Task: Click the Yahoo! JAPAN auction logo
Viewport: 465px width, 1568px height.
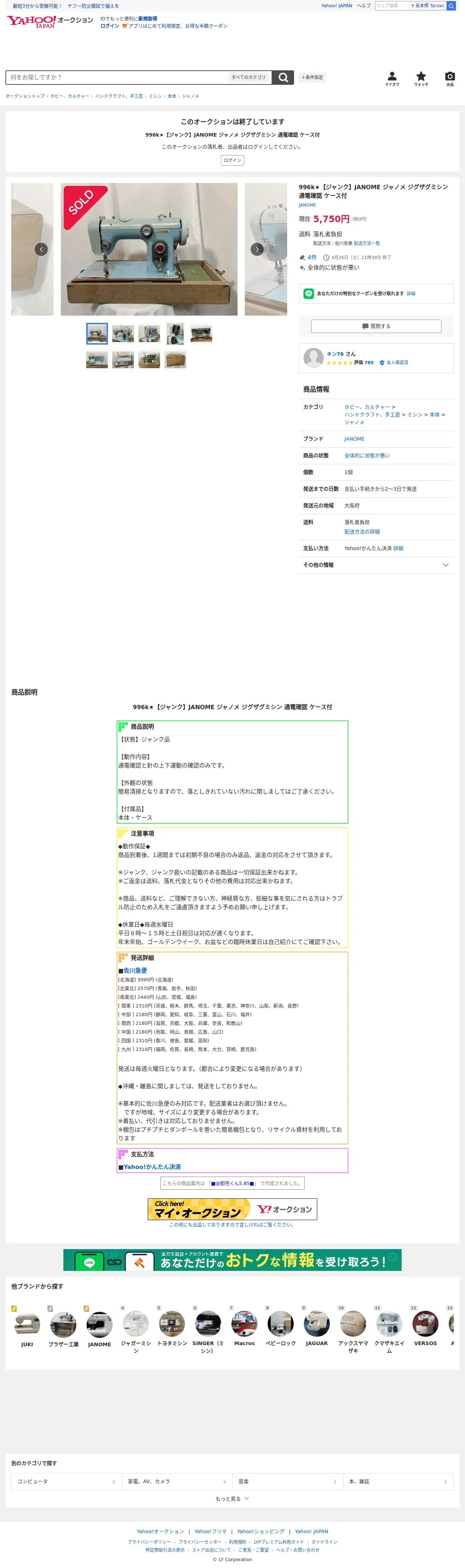Action: [x=50, y=22]
